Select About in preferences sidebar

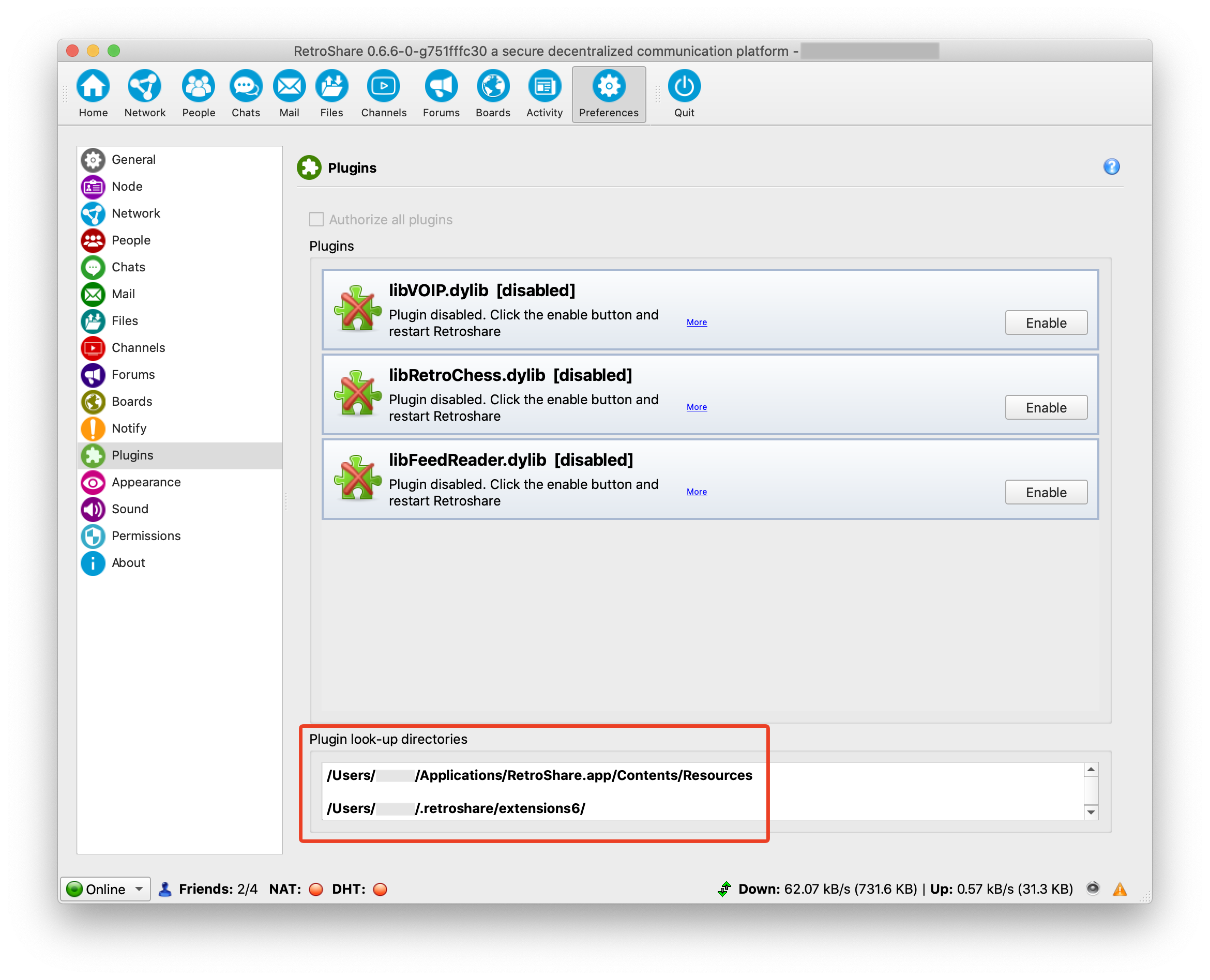[x=179, y=563]
